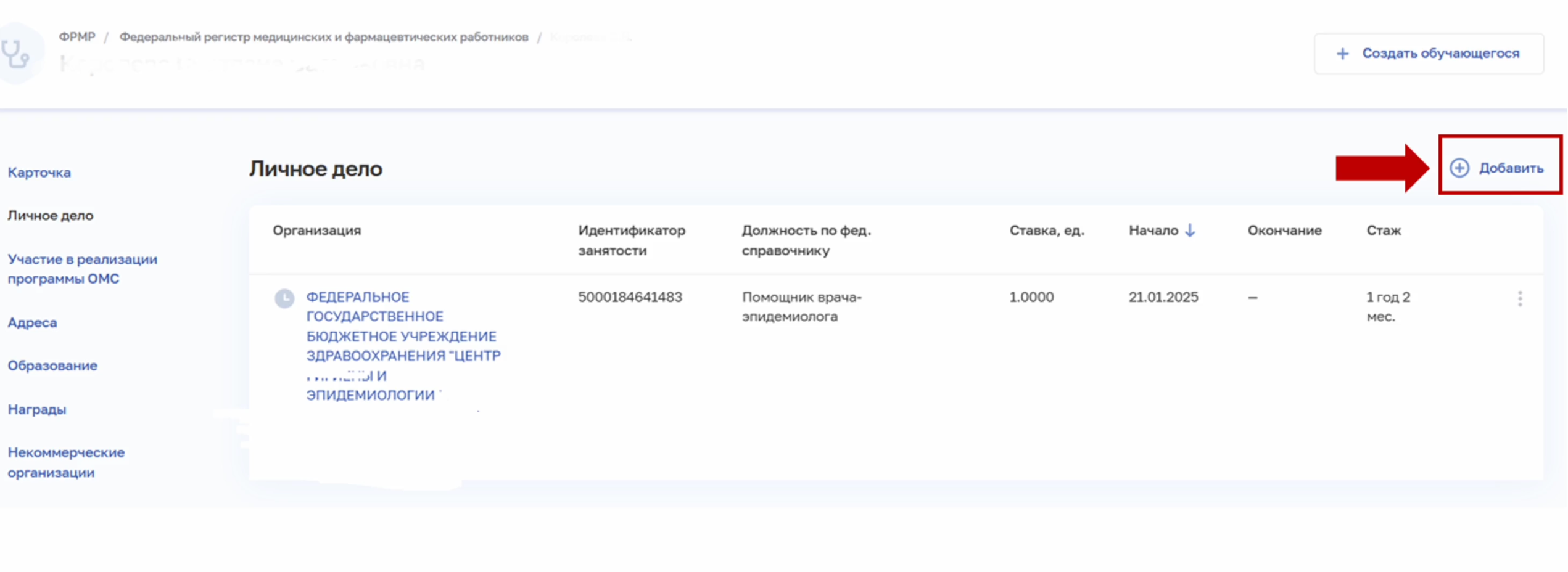Click the stethoscope logo icon
1568x572 pixels.
click(17, 54)
